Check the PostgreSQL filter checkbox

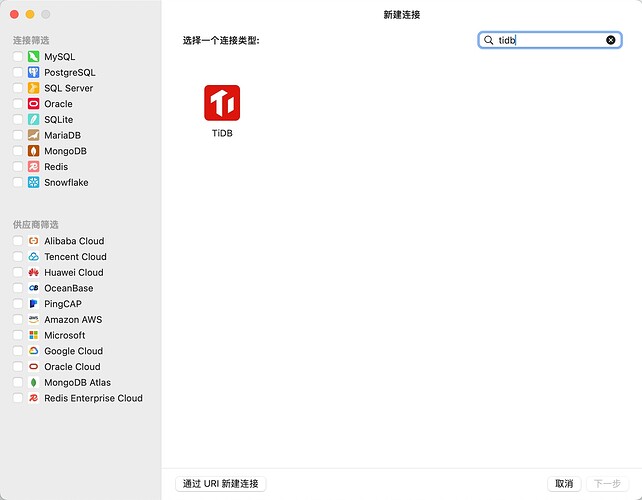coord(18,72)
